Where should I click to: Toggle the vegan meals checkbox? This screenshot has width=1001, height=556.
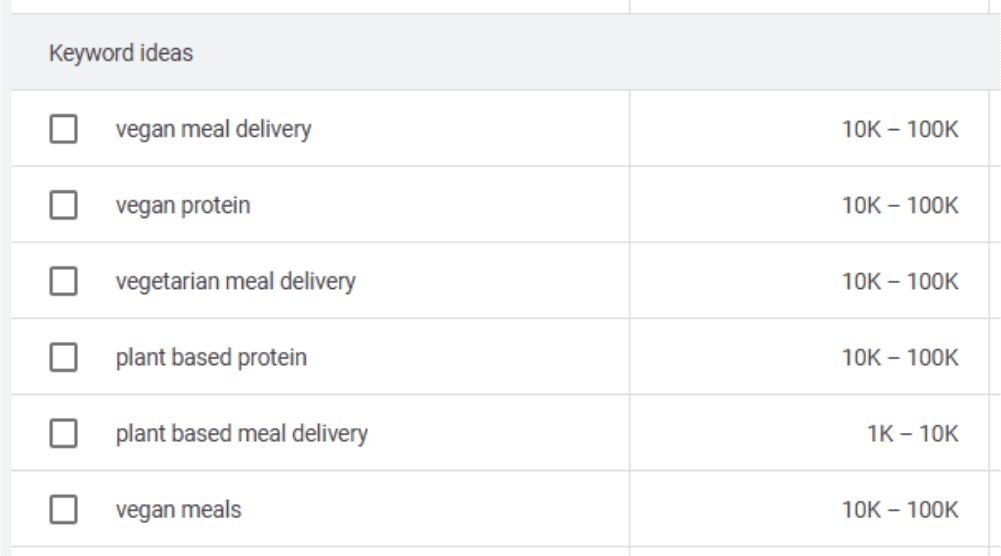(x=64, y=510)
